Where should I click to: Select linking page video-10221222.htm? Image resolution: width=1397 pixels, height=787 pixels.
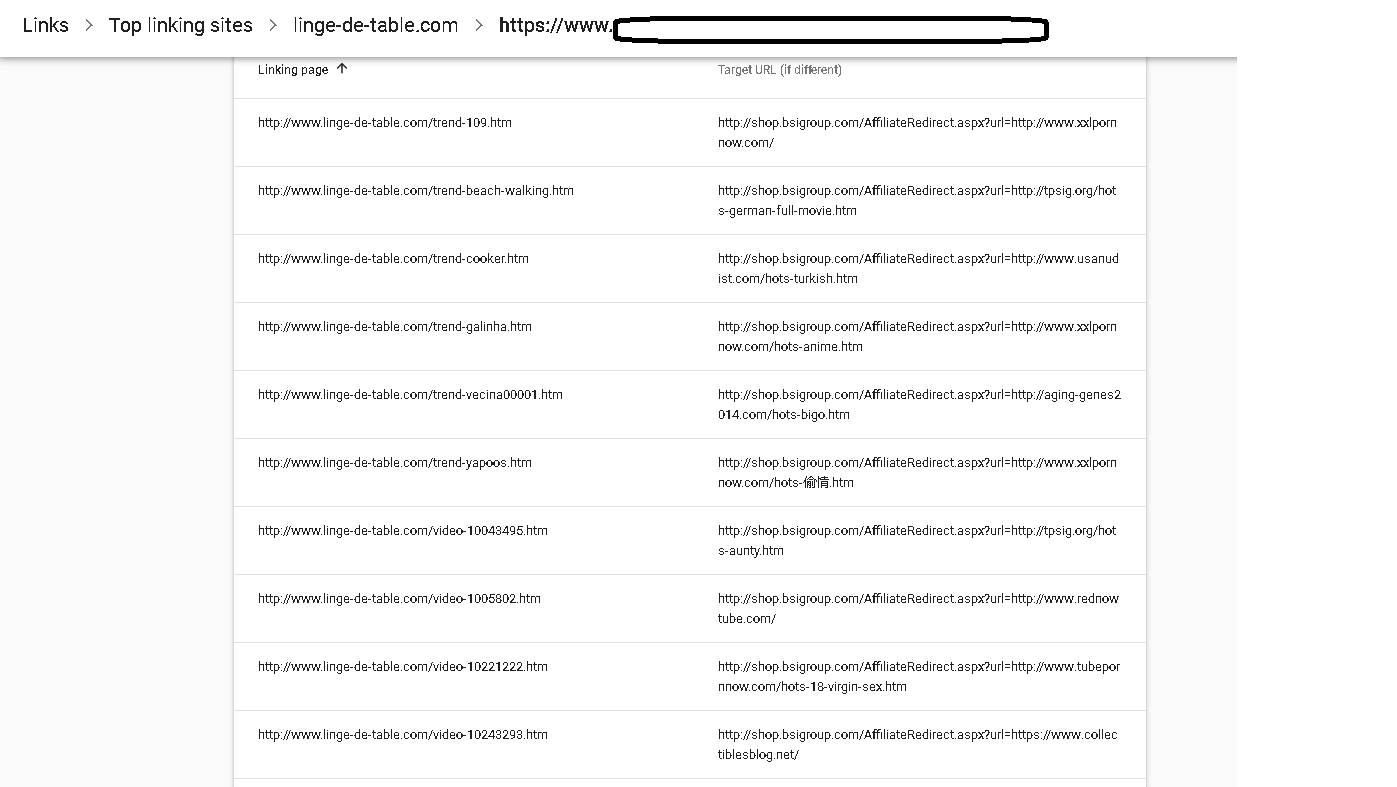point(403,667)
